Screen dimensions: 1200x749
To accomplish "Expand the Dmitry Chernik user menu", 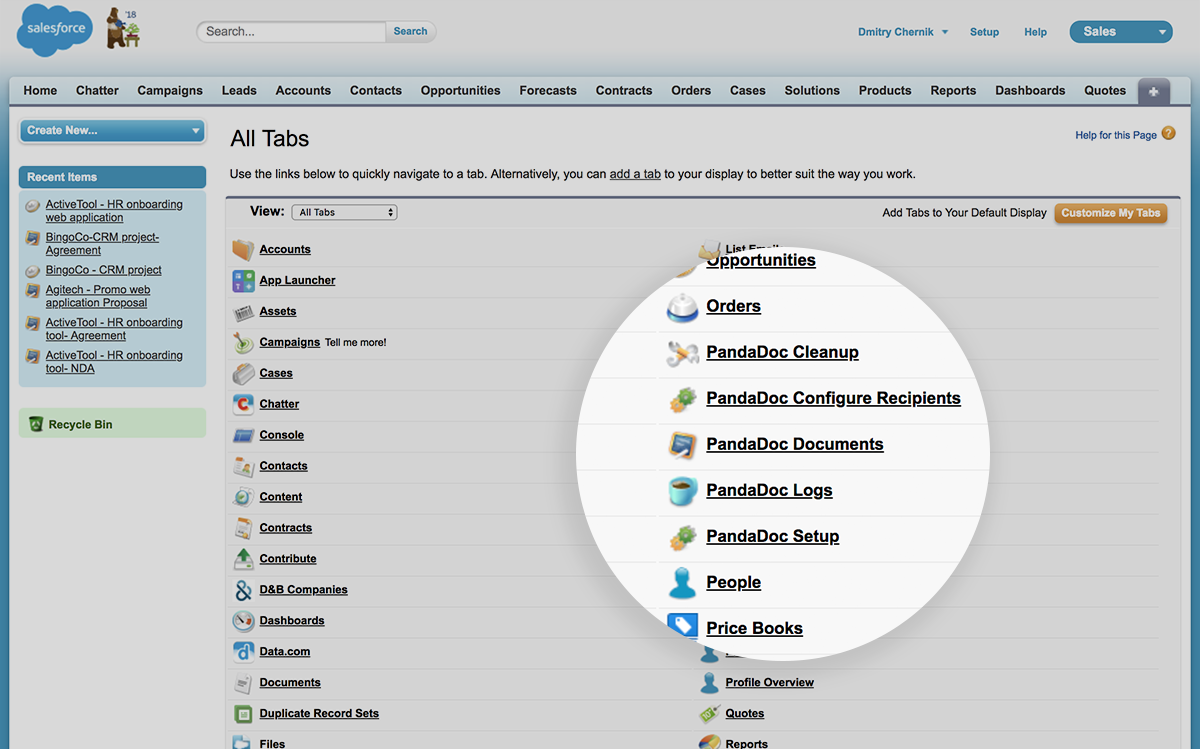I will pyautogui.click(x=903, y=32).
